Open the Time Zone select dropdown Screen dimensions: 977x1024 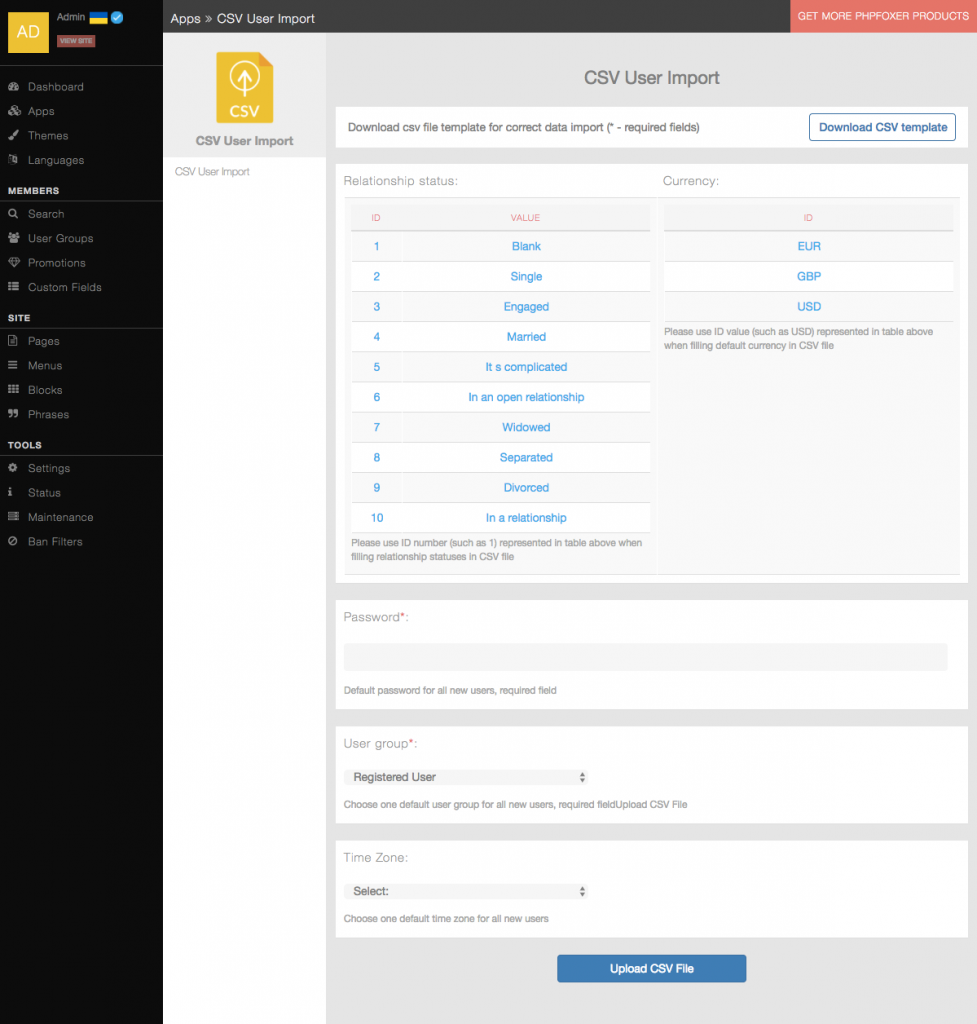tap(466, 891)
